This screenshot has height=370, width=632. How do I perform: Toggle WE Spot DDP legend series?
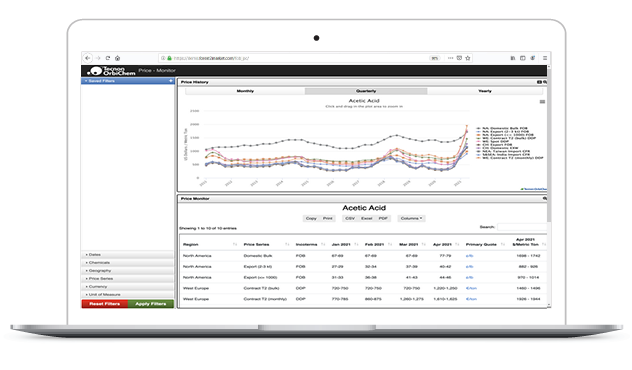tap(493, 141)
